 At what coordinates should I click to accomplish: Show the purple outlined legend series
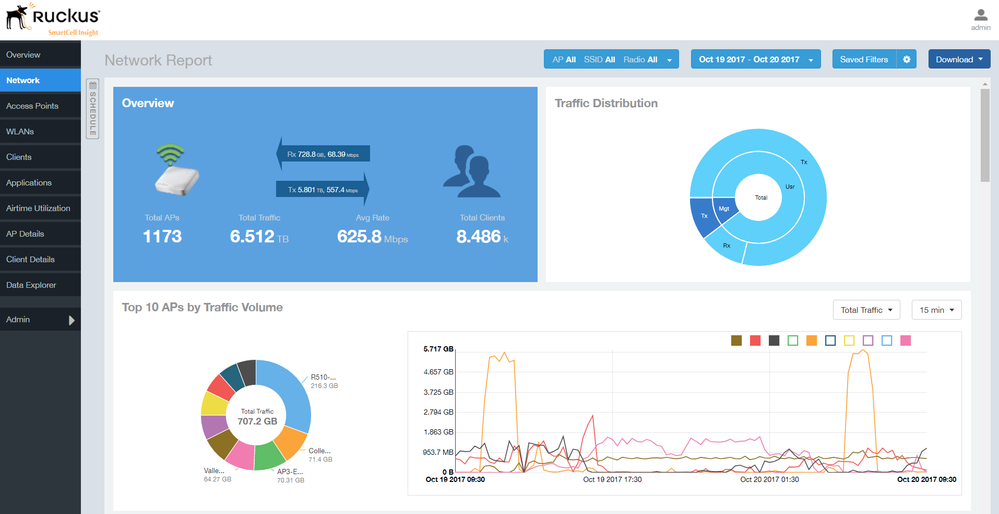coord(867,341)
